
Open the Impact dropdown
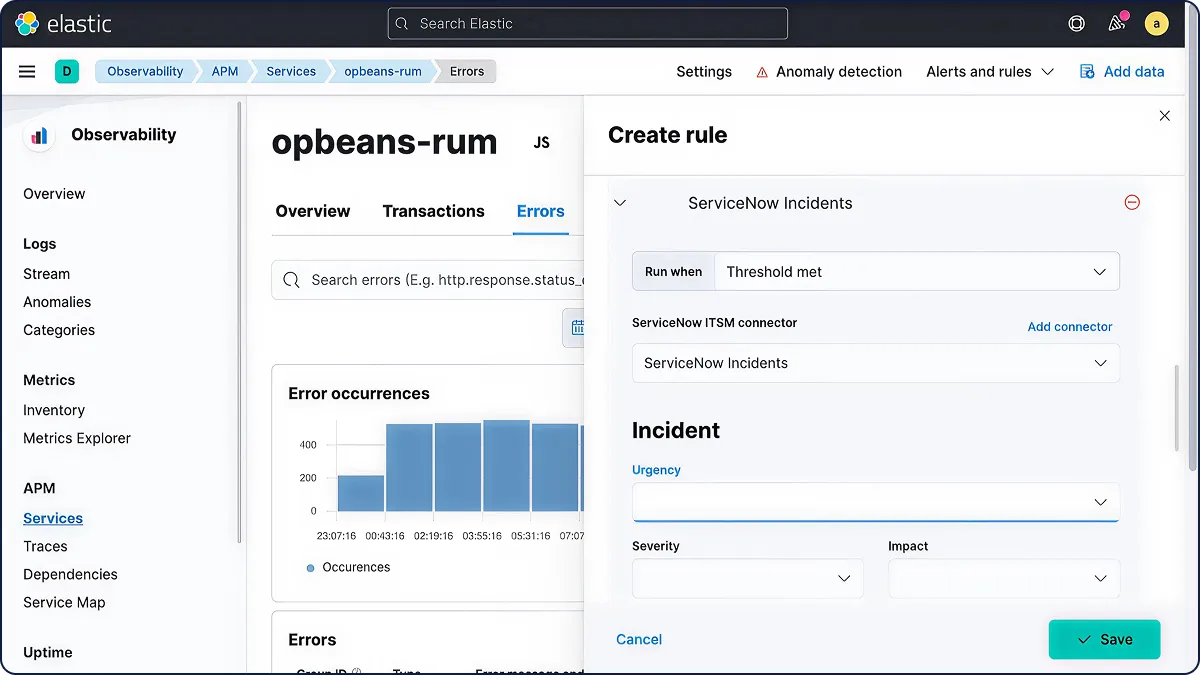coord(1003,578)
